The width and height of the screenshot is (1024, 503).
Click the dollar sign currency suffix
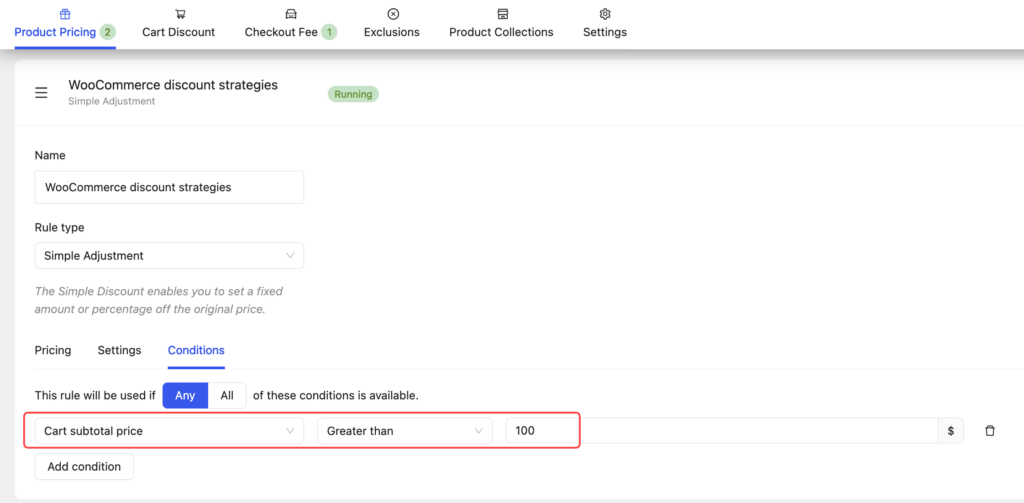[951, 431]
